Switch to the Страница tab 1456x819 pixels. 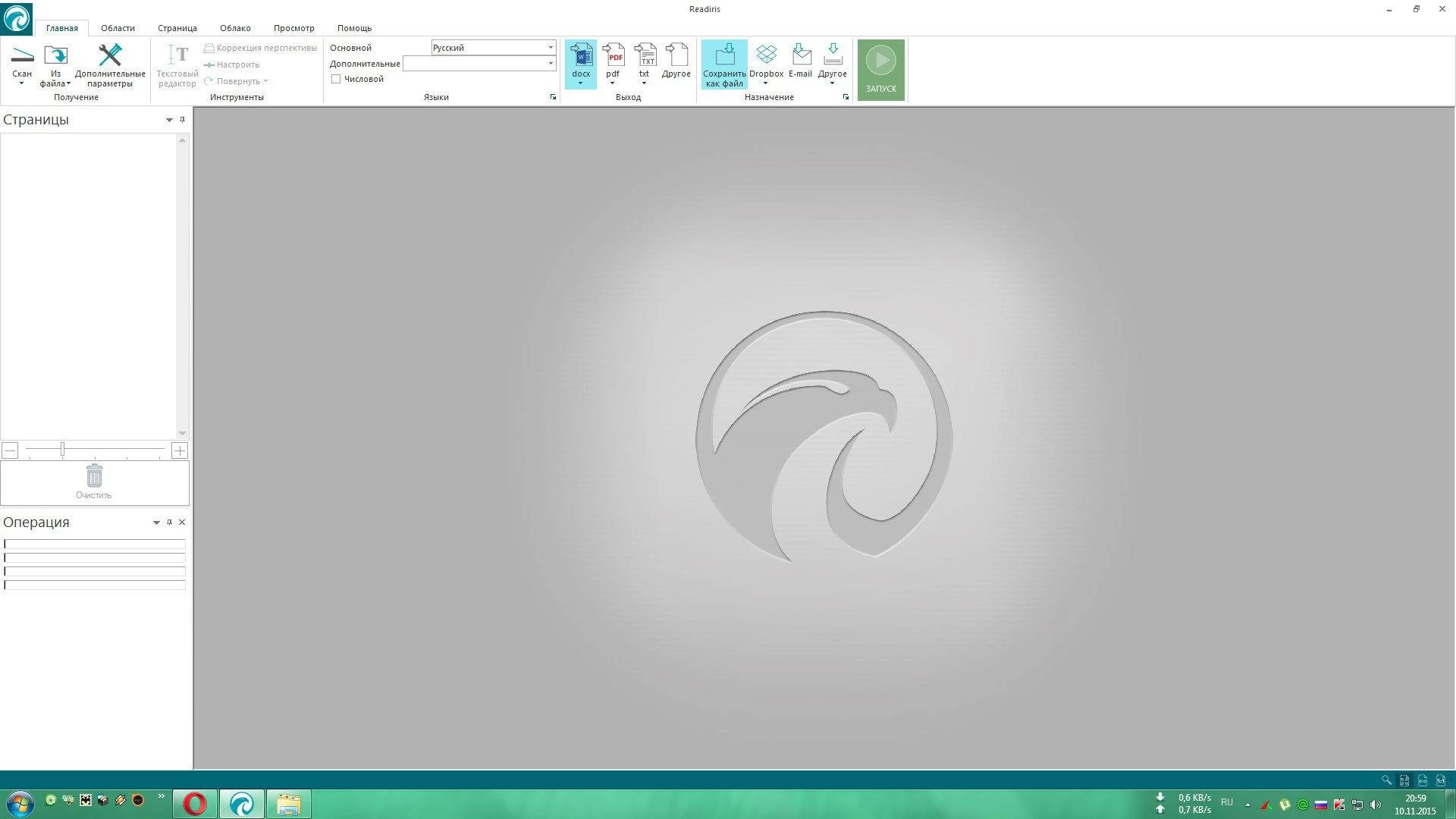[177, 28]
